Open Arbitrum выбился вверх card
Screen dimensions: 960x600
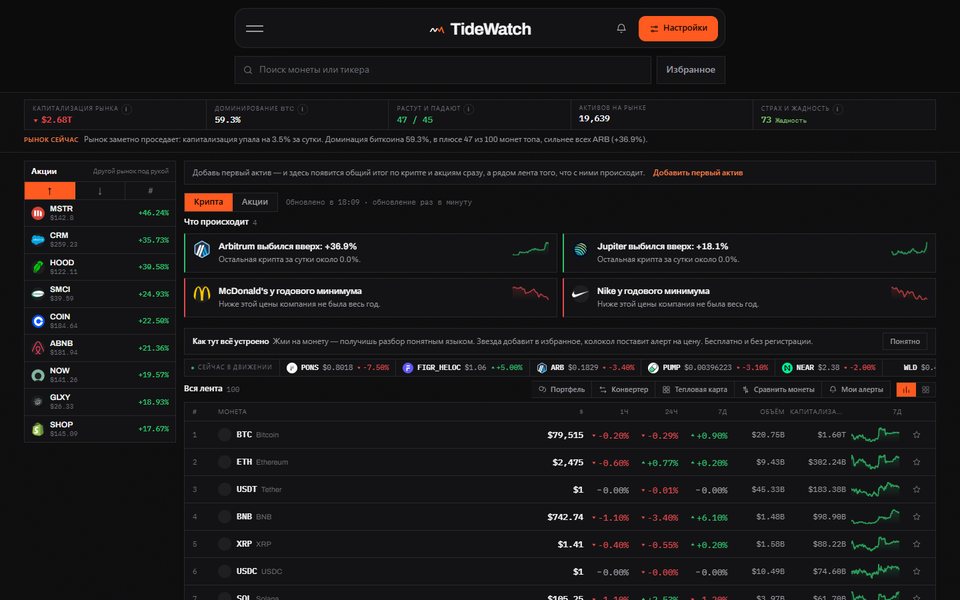(370, 252)
